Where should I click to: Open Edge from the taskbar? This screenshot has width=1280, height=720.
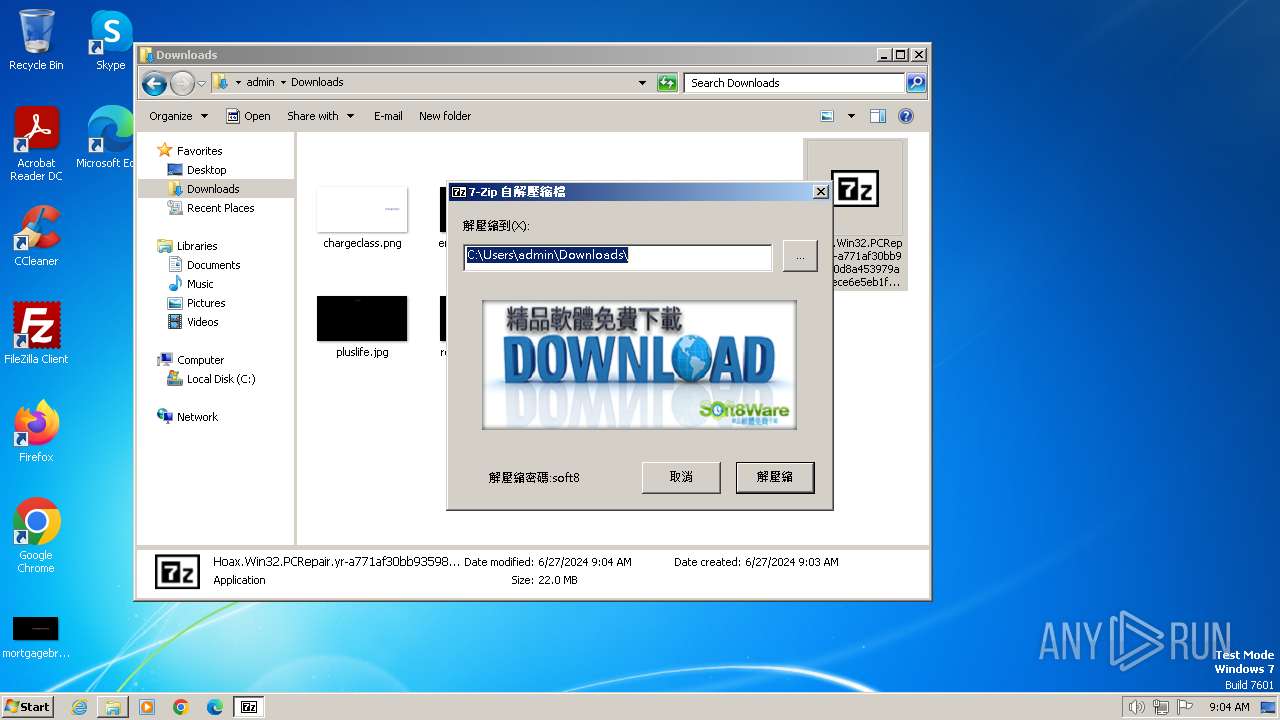click(215, 707)
